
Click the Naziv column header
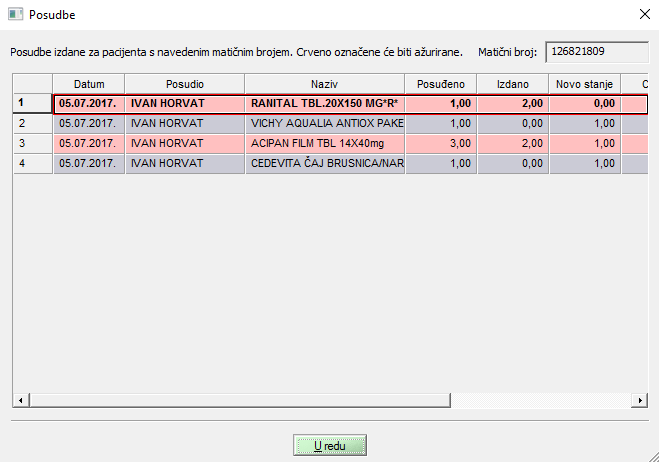coord(324,84)
